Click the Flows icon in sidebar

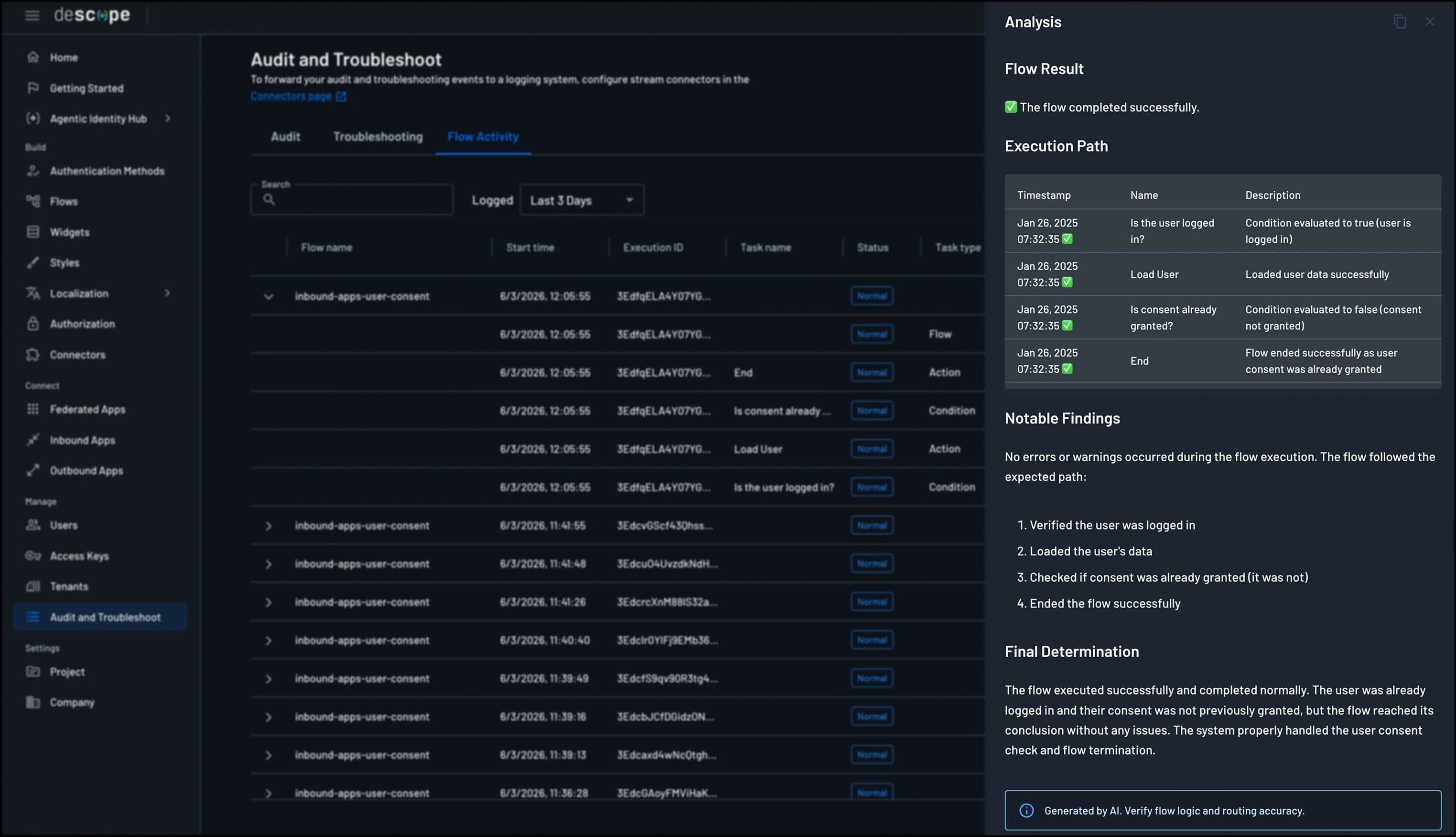pos(33,201)
